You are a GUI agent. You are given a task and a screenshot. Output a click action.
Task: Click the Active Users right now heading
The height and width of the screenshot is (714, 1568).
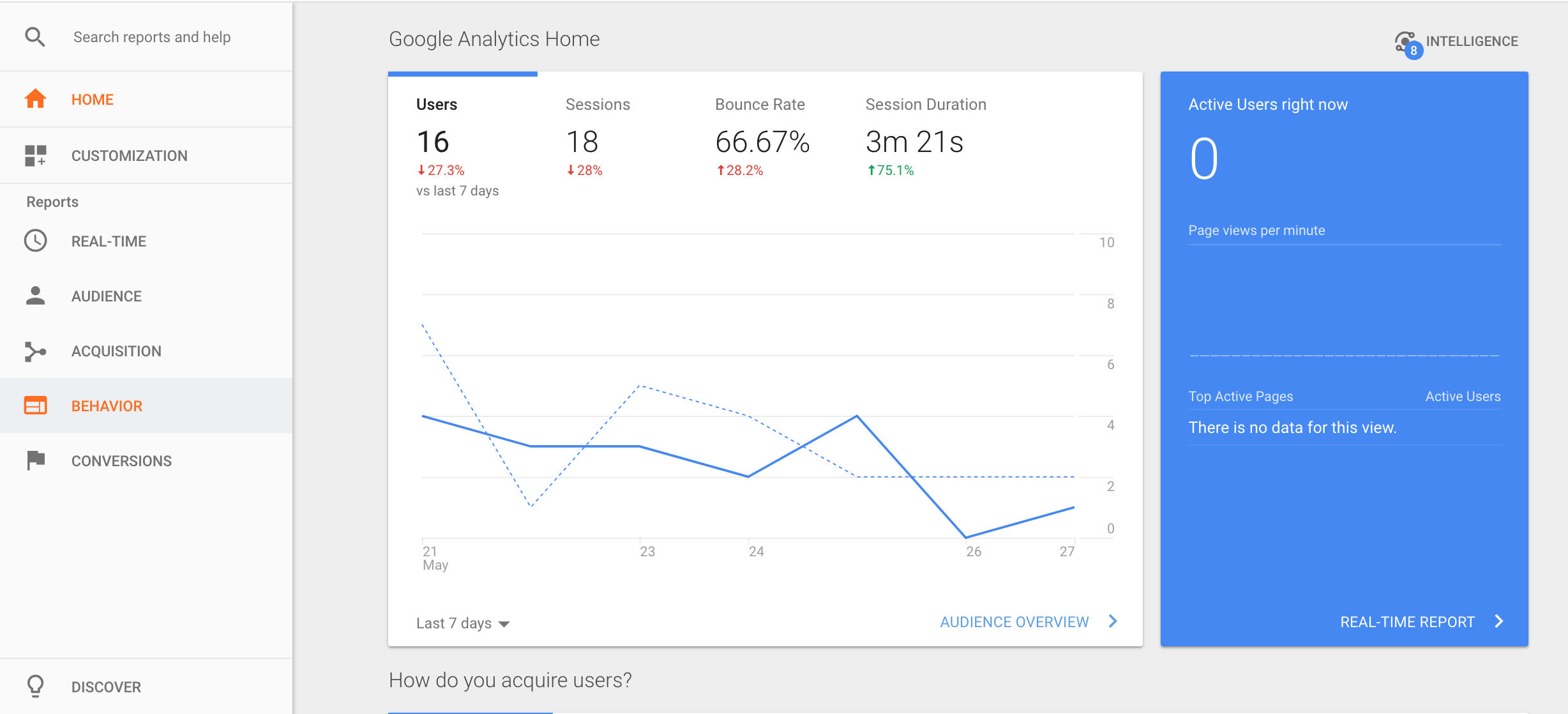(x=1268, y=104)
